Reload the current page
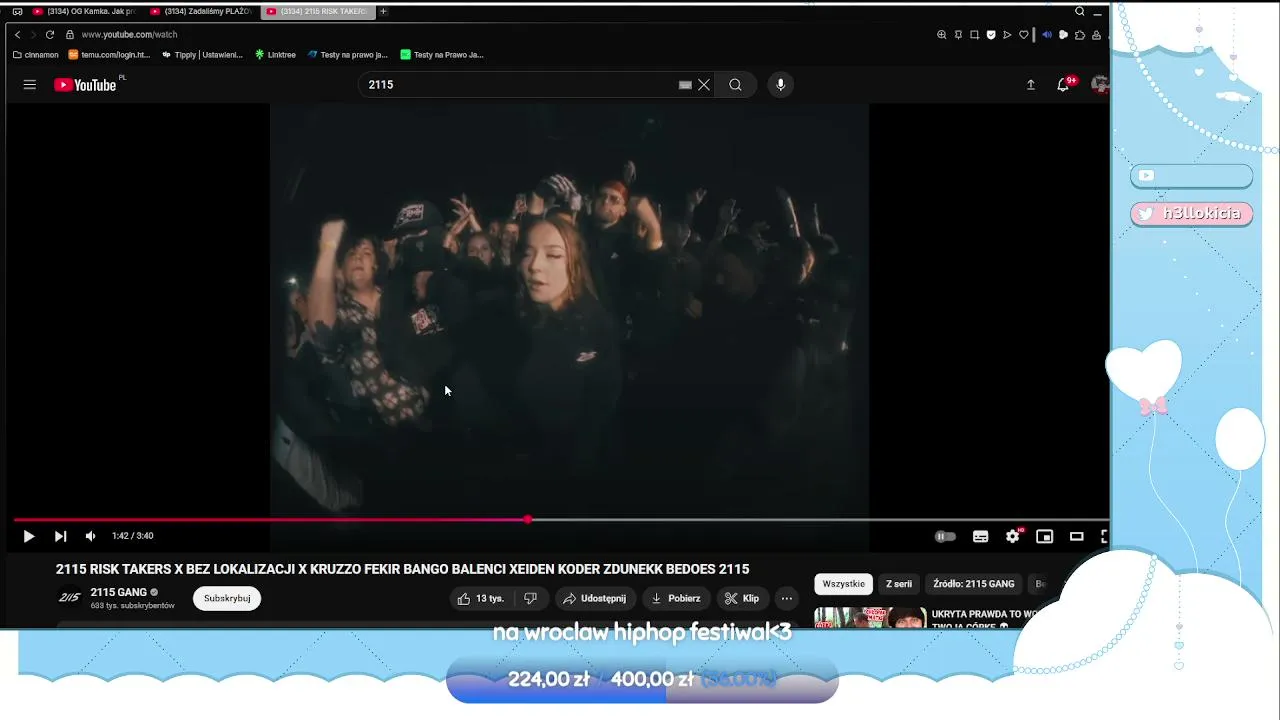This screenshot has height=720, width=1280. [50, 35]
